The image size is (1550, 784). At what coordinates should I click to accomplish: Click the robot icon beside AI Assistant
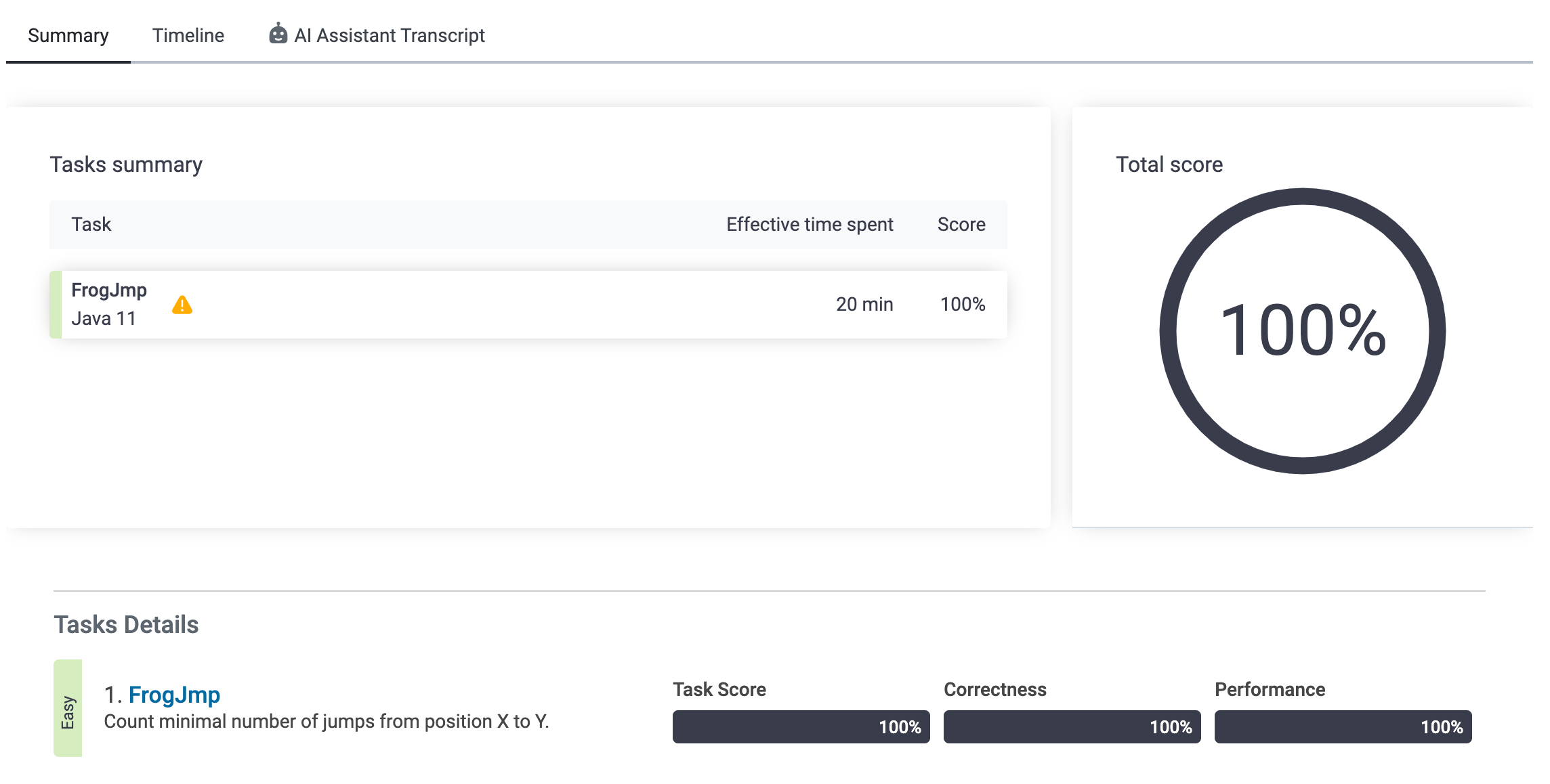tap(278, 34)
